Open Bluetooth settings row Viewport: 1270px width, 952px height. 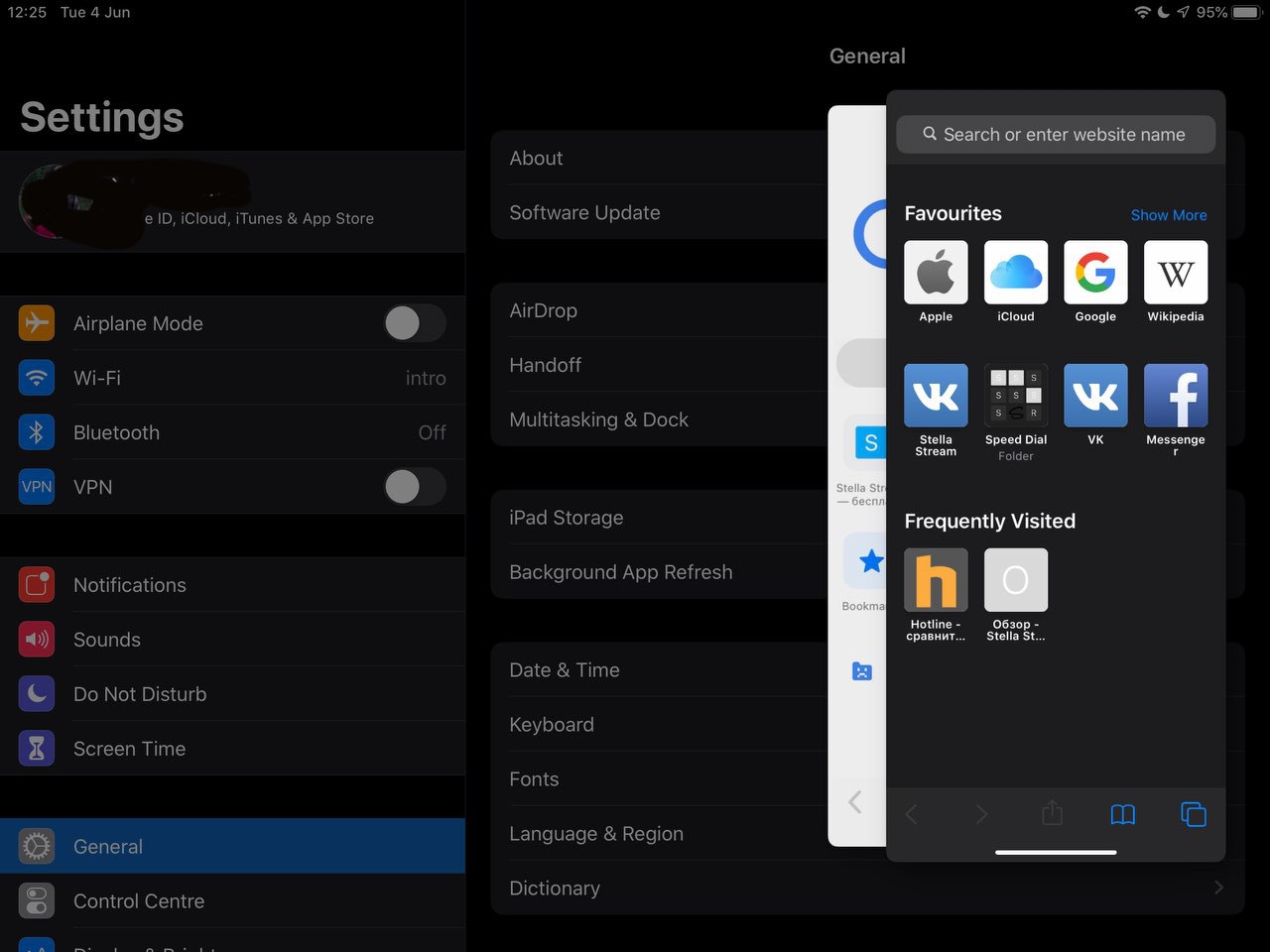pyautogui.click(x=232, y=432)
